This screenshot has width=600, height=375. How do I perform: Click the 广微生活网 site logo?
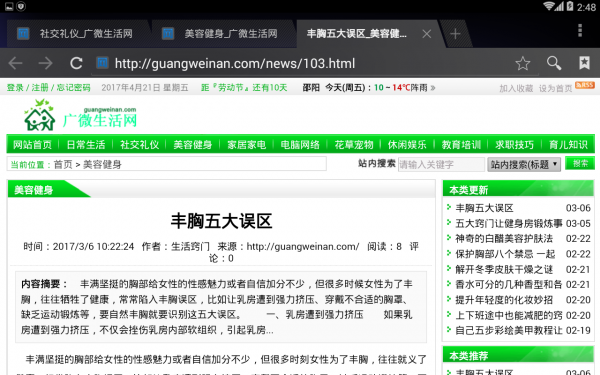(x=81, y=115)
